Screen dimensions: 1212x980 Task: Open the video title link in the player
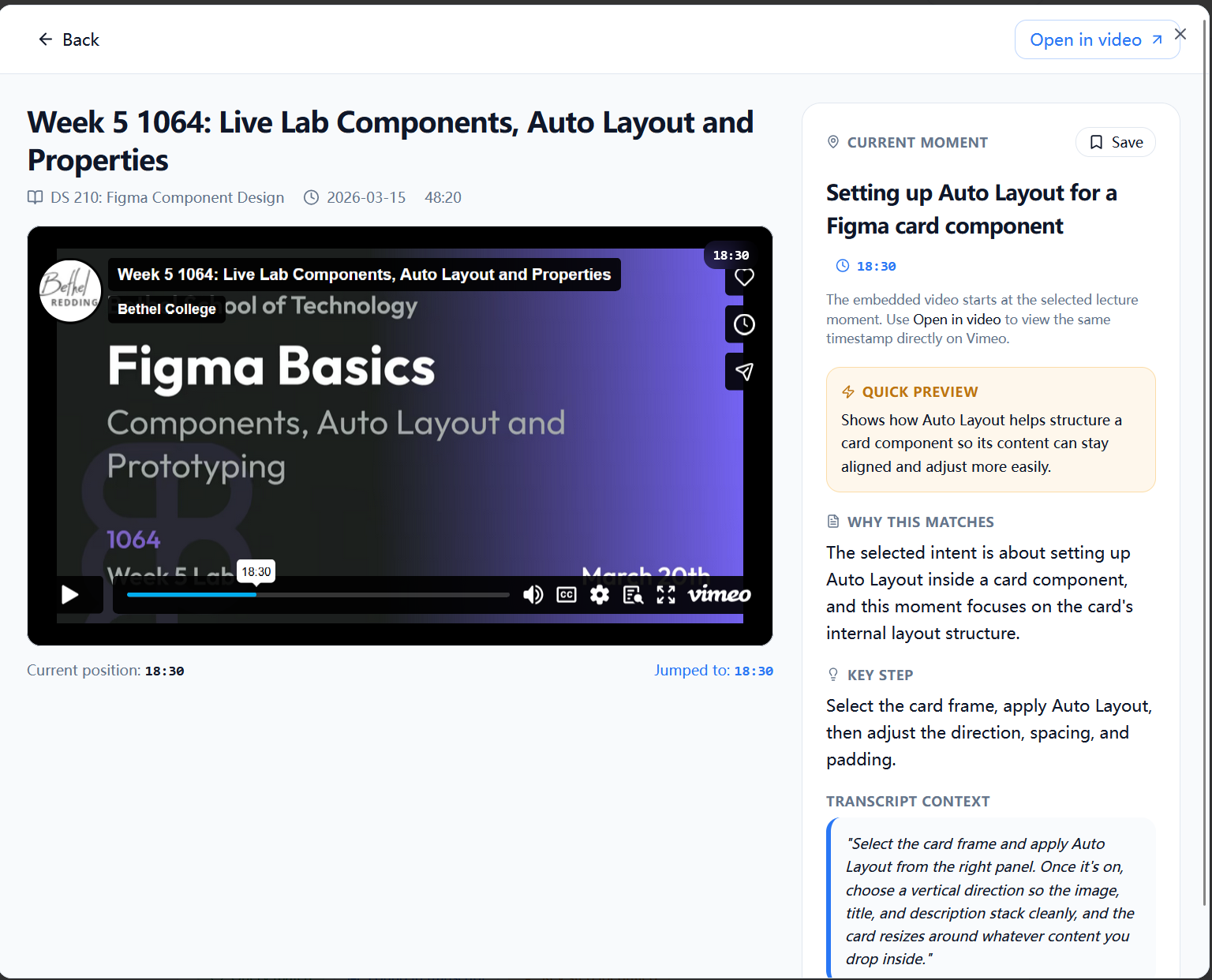[364, 275]
